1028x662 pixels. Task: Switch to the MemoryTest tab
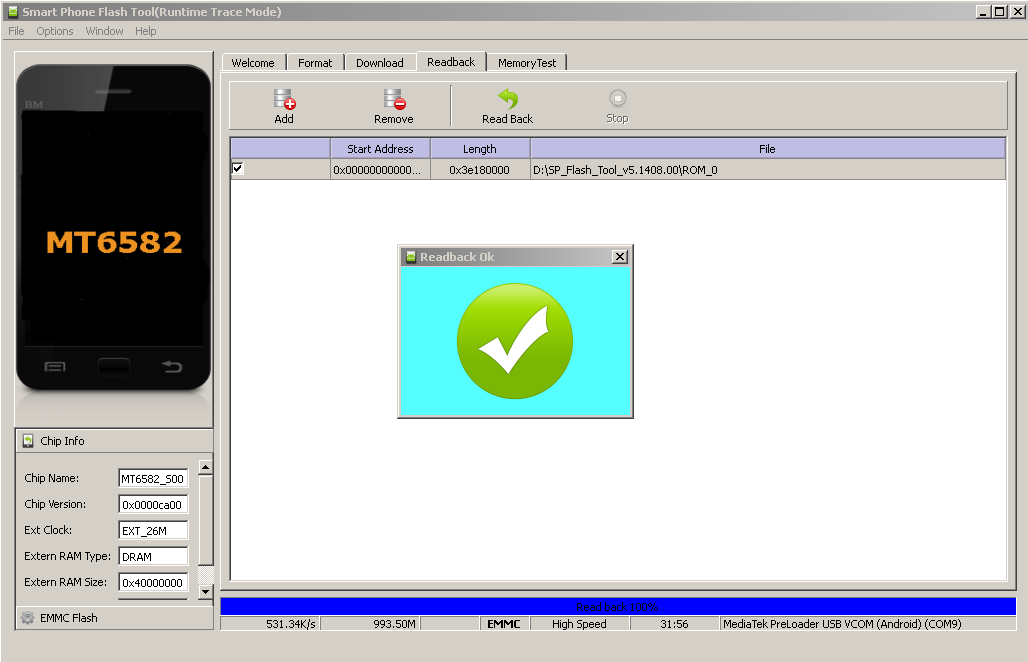[527, 63]
